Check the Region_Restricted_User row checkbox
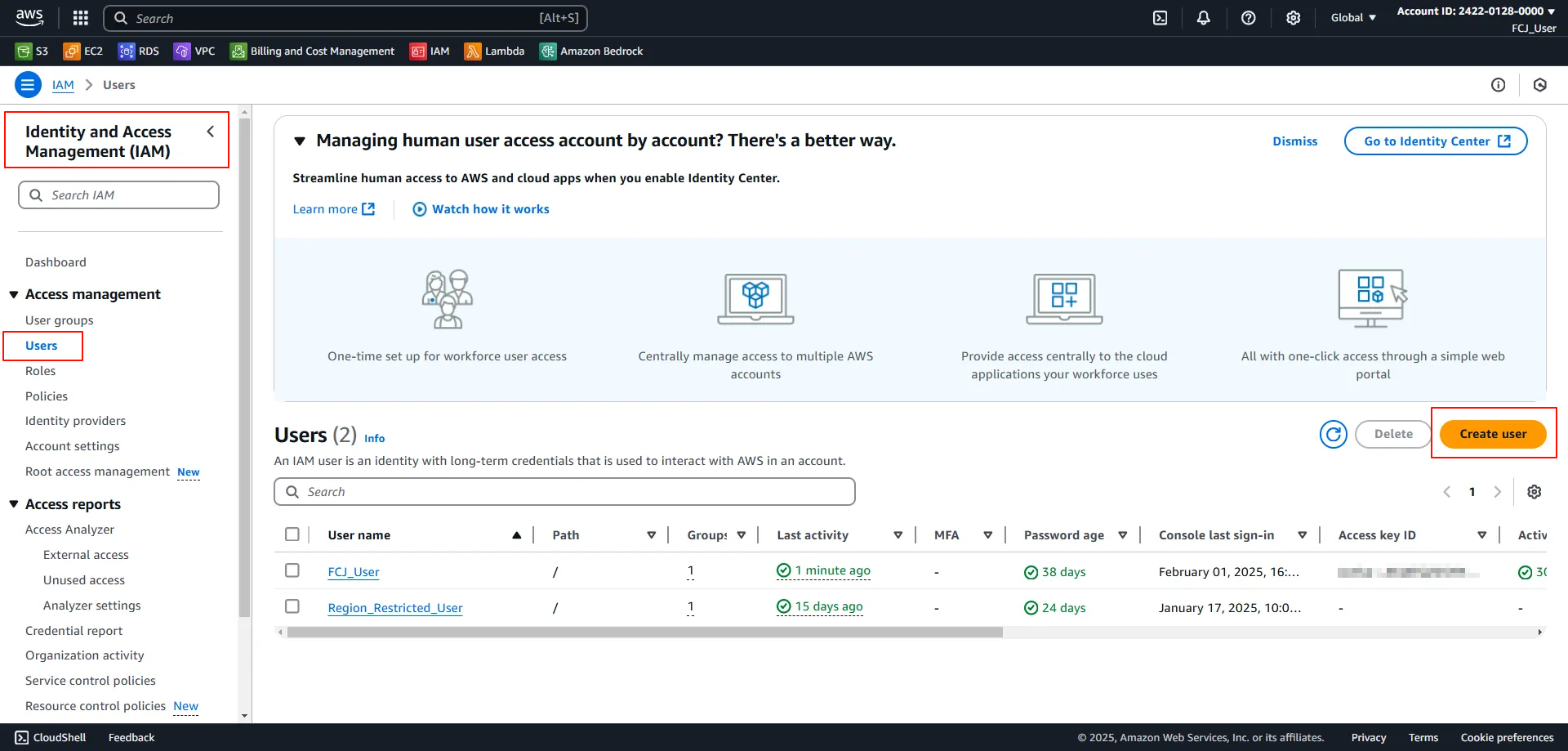This screenshot has width=1568, height=751. 292,606
